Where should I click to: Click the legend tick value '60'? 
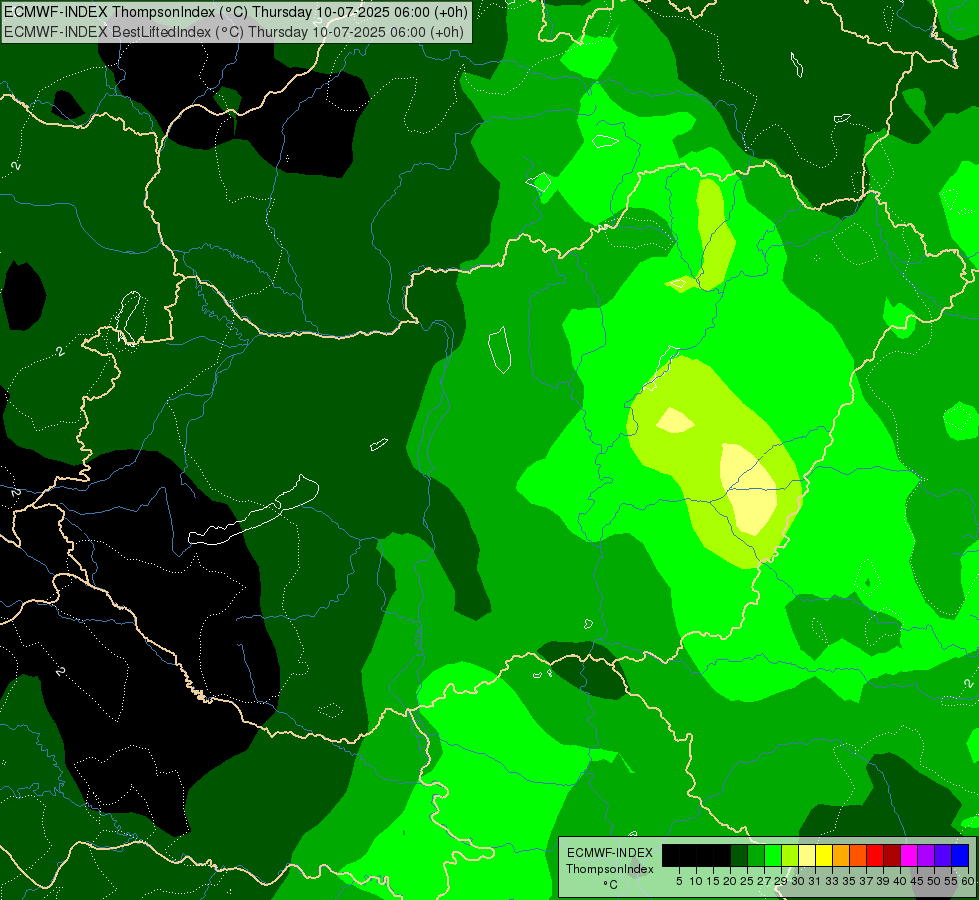click(968, 881)
